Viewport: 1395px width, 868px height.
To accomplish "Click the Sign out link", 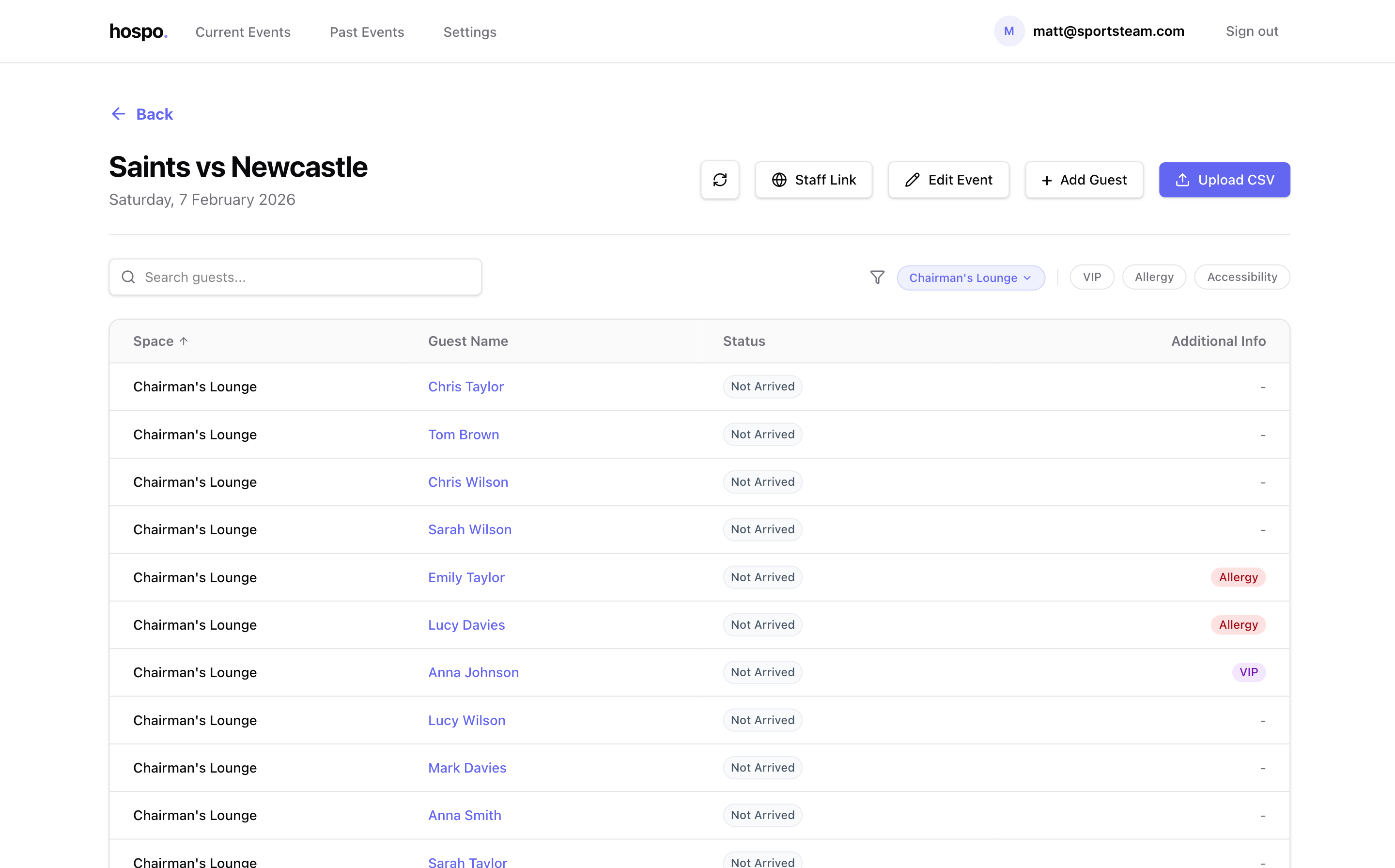I will pyautogui.click(x=1252, y=31).
